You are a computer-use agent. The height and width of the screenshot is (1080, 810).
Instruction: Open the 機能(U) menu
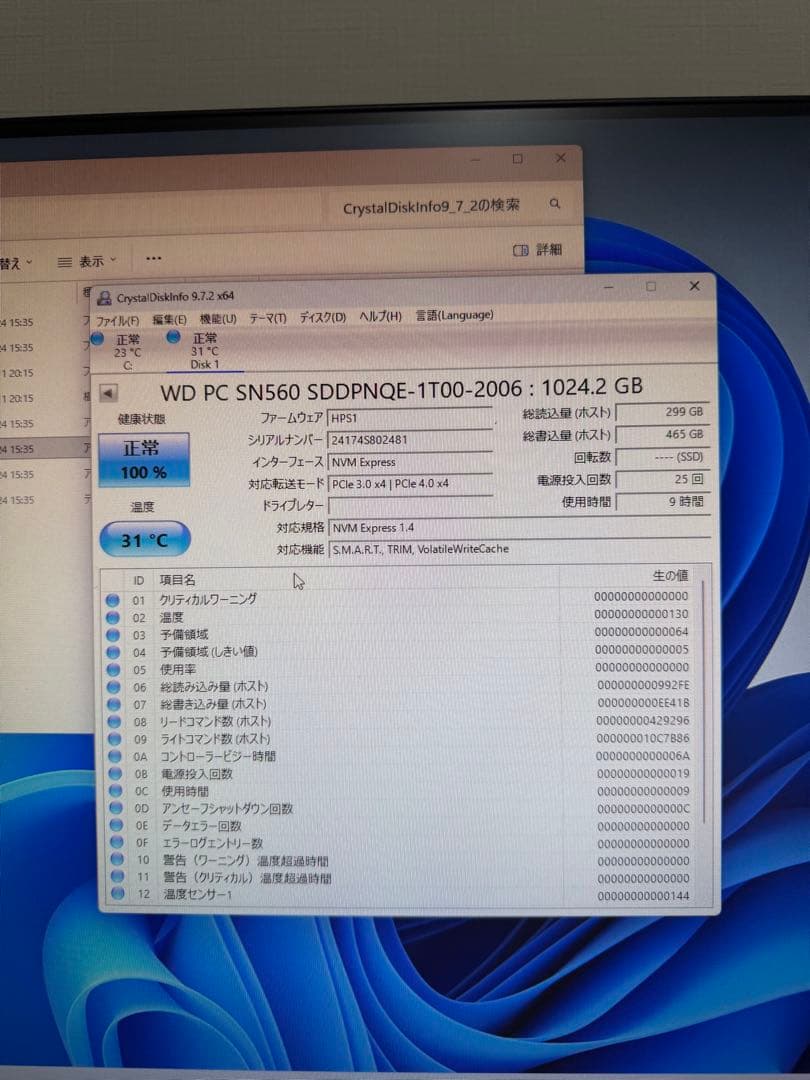(x=218, y=319)
